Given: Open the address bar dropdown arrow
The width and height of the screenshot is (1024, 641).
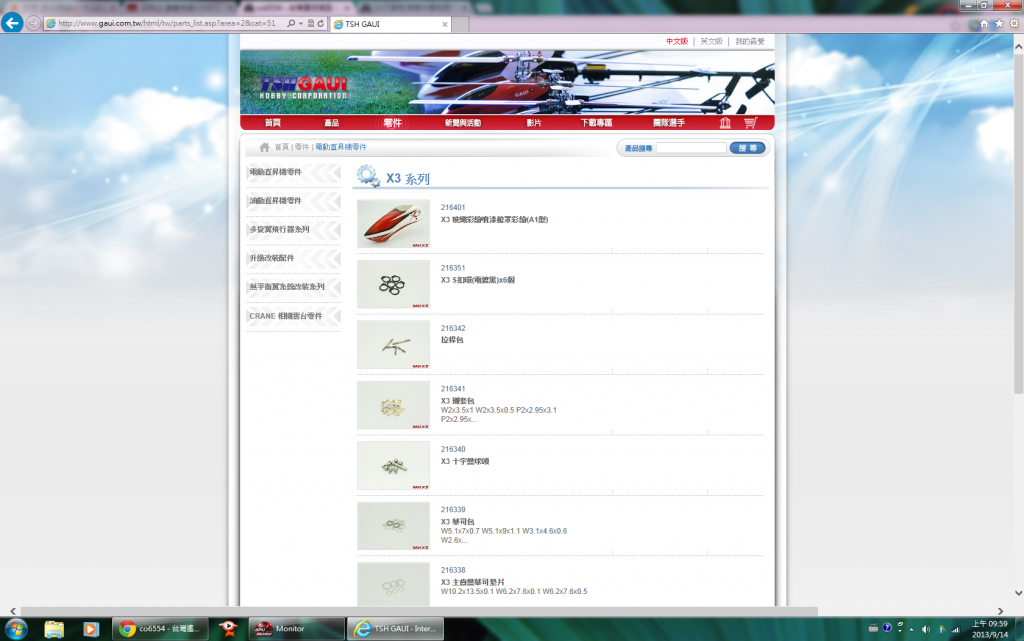Looking at the screenshot, I should (x=300, y=23).
